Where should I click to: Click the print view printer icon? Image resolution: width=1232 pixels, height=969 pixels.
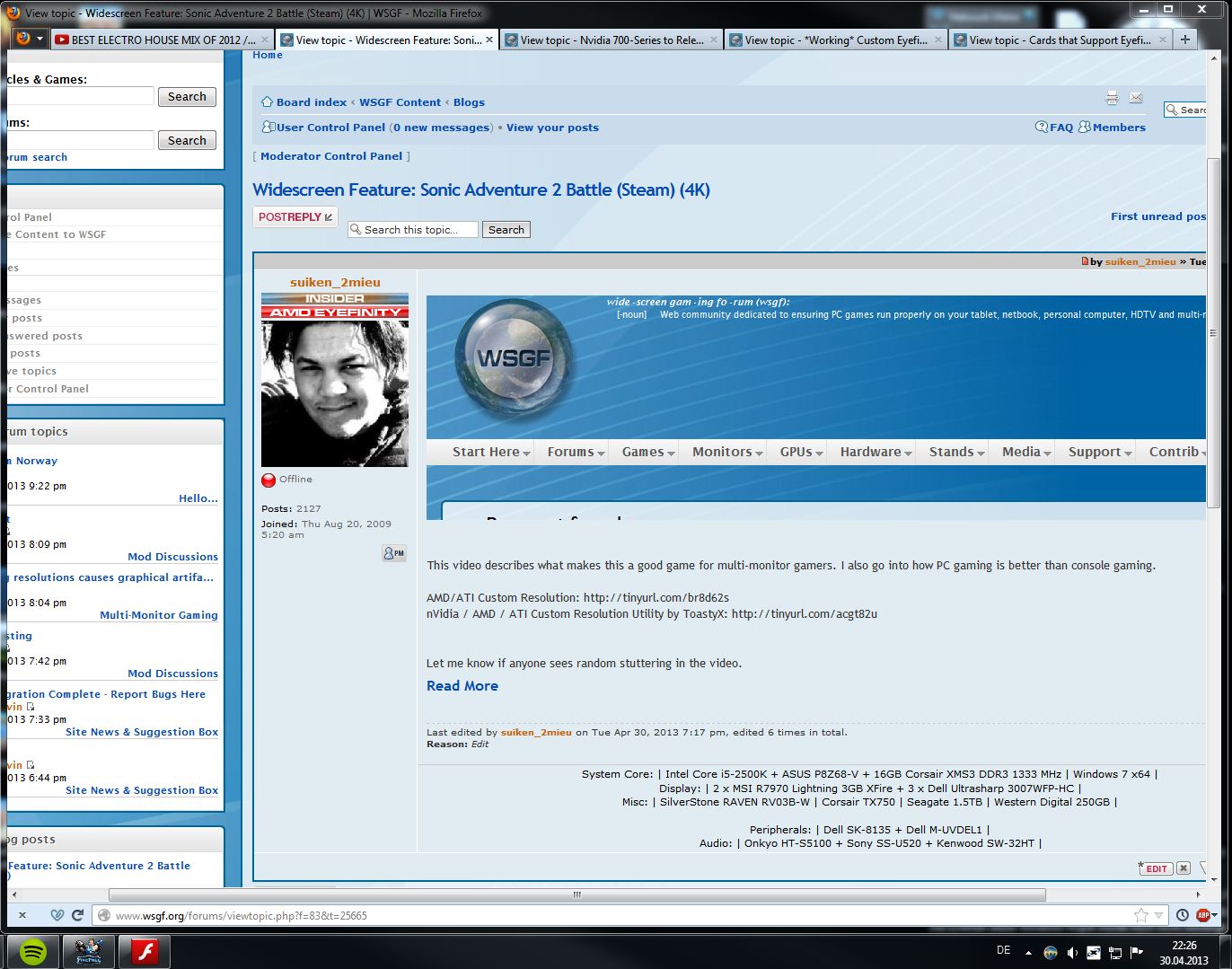pyautogui.click(x=1112, y=98)
